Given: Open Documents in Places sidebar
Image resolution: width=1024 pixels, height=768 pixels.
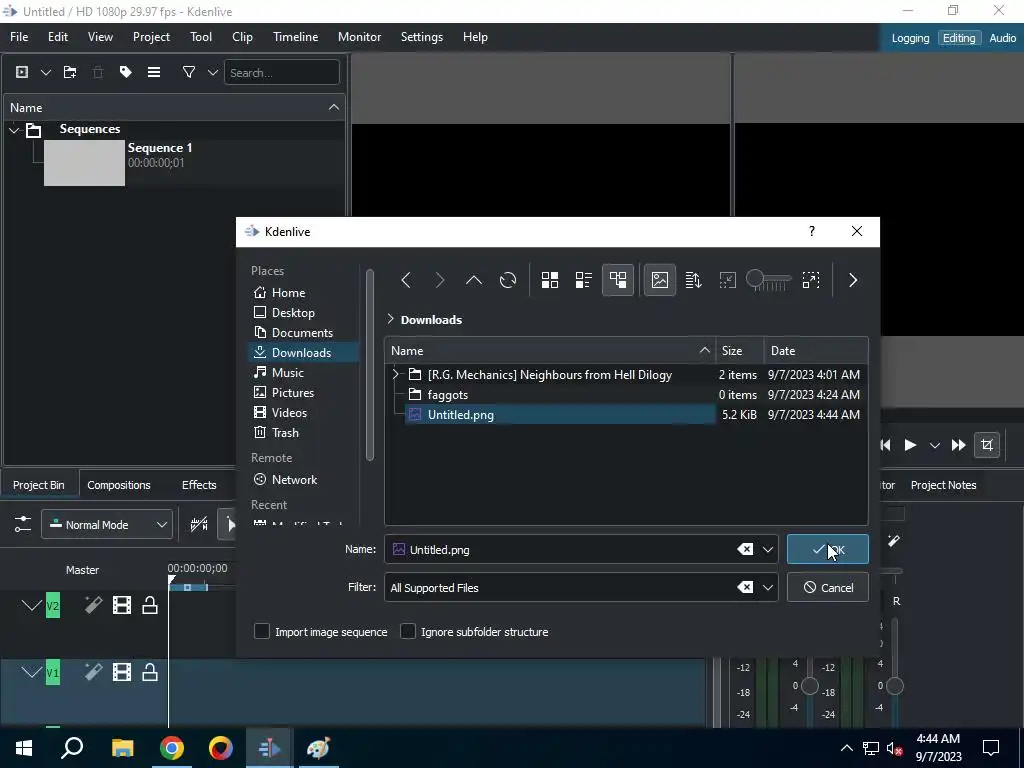Looking at the screenshot, I should point(302,333).
